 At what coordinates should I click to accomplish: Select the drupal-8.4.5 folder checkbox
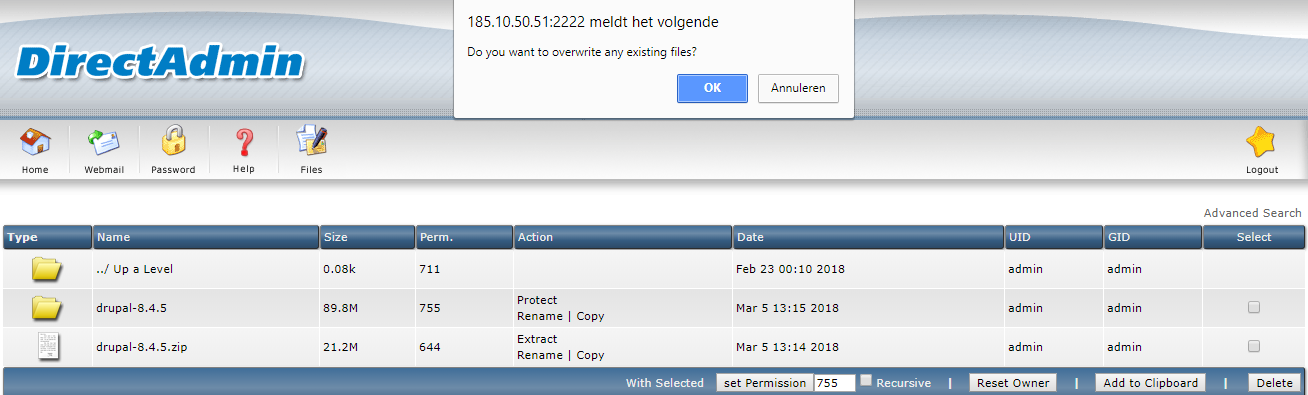coord(1254,307)
